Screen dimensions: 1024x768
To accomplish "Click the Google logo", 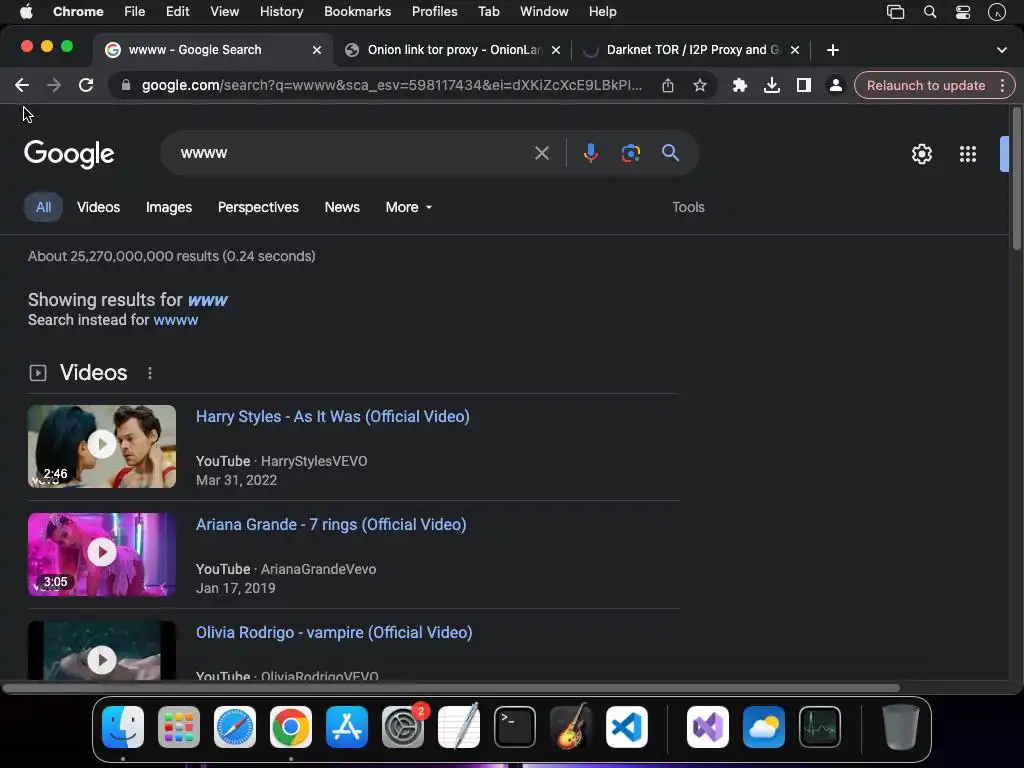I will coord(69,154).
